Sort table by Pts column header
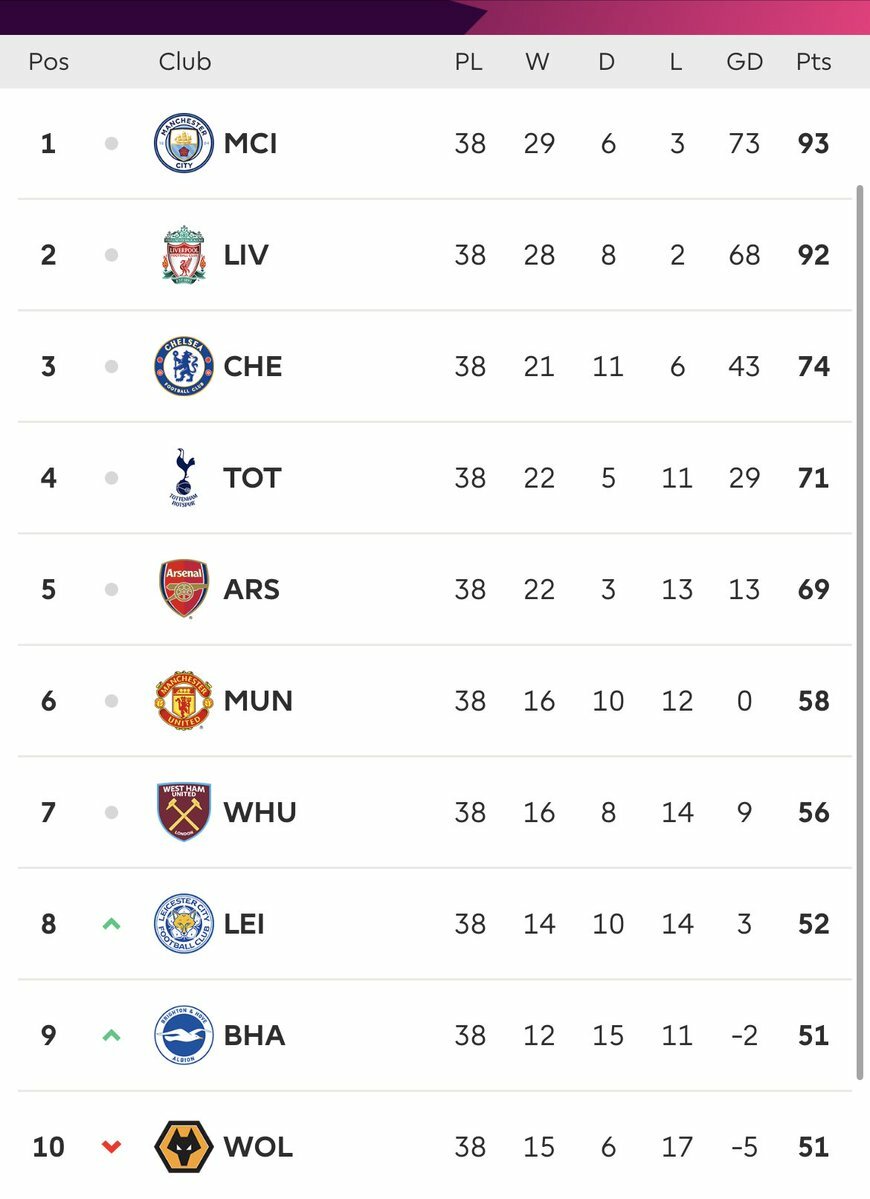Image resolution: width=870 pixels, height=1199 pixels. [x=813, y=61]
